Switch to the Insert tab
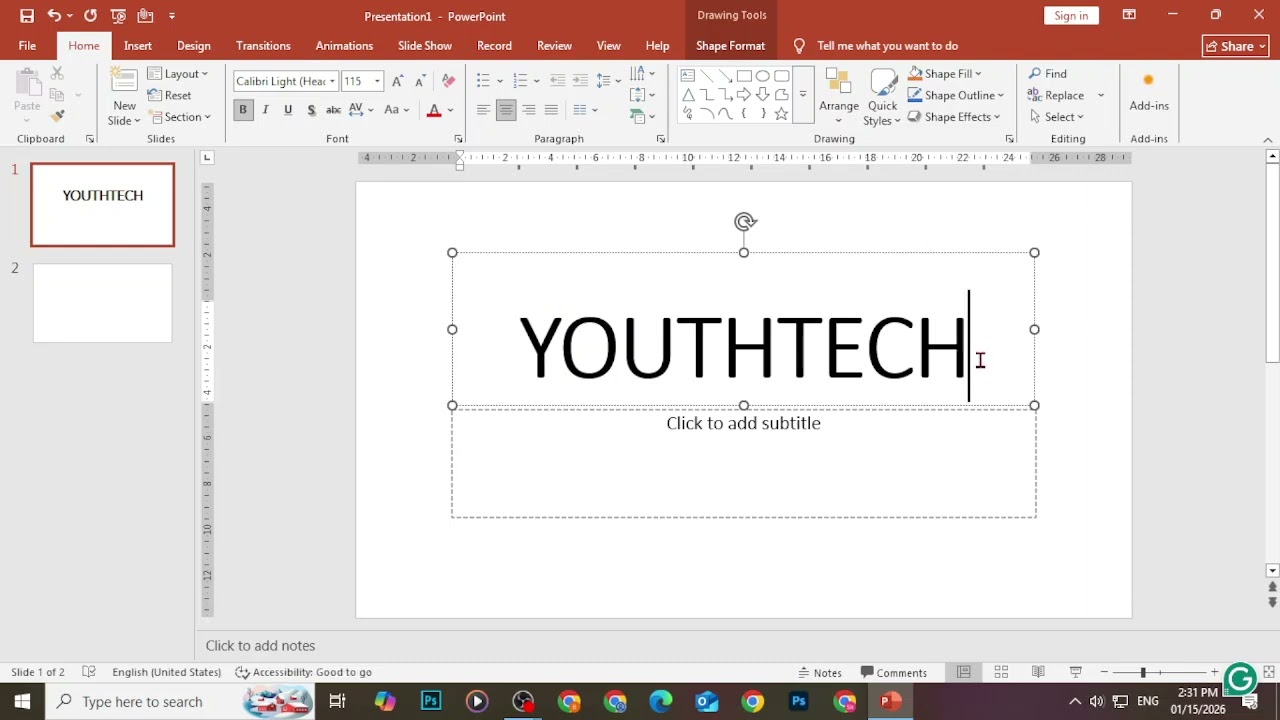This screenshot has width=1280, height=720. (138, 46)
